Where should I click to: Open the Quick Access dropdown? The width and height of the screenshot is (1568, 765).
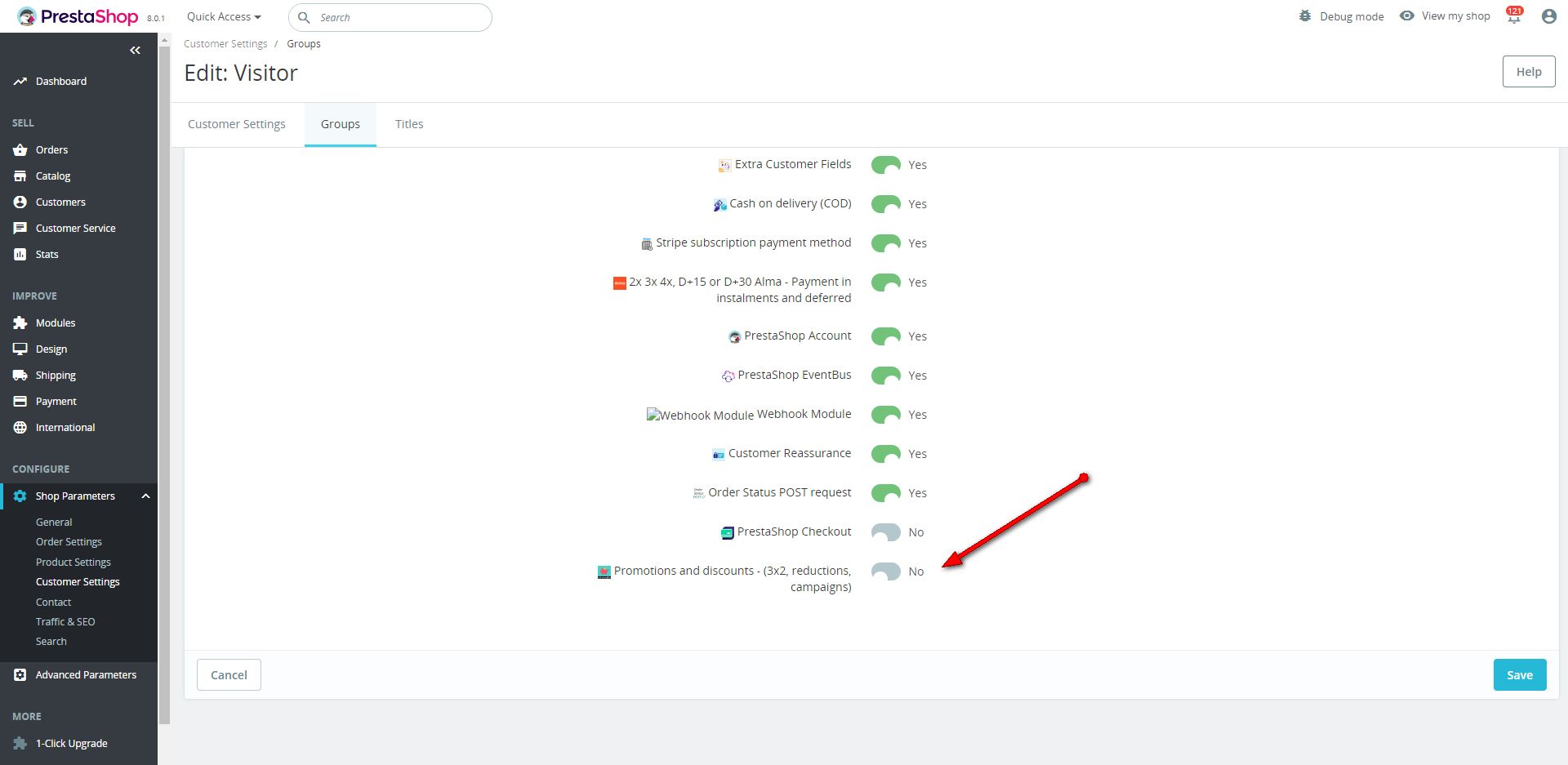(x=224, y=16)
